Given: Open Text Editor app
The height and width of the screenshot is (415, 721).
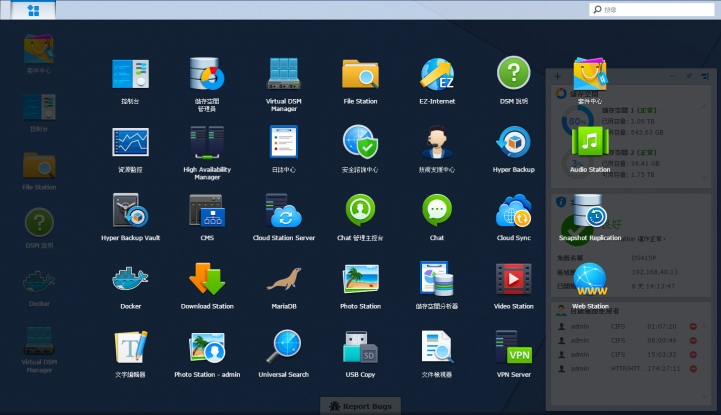Looking at the screenshot, I should click(131, 347).
